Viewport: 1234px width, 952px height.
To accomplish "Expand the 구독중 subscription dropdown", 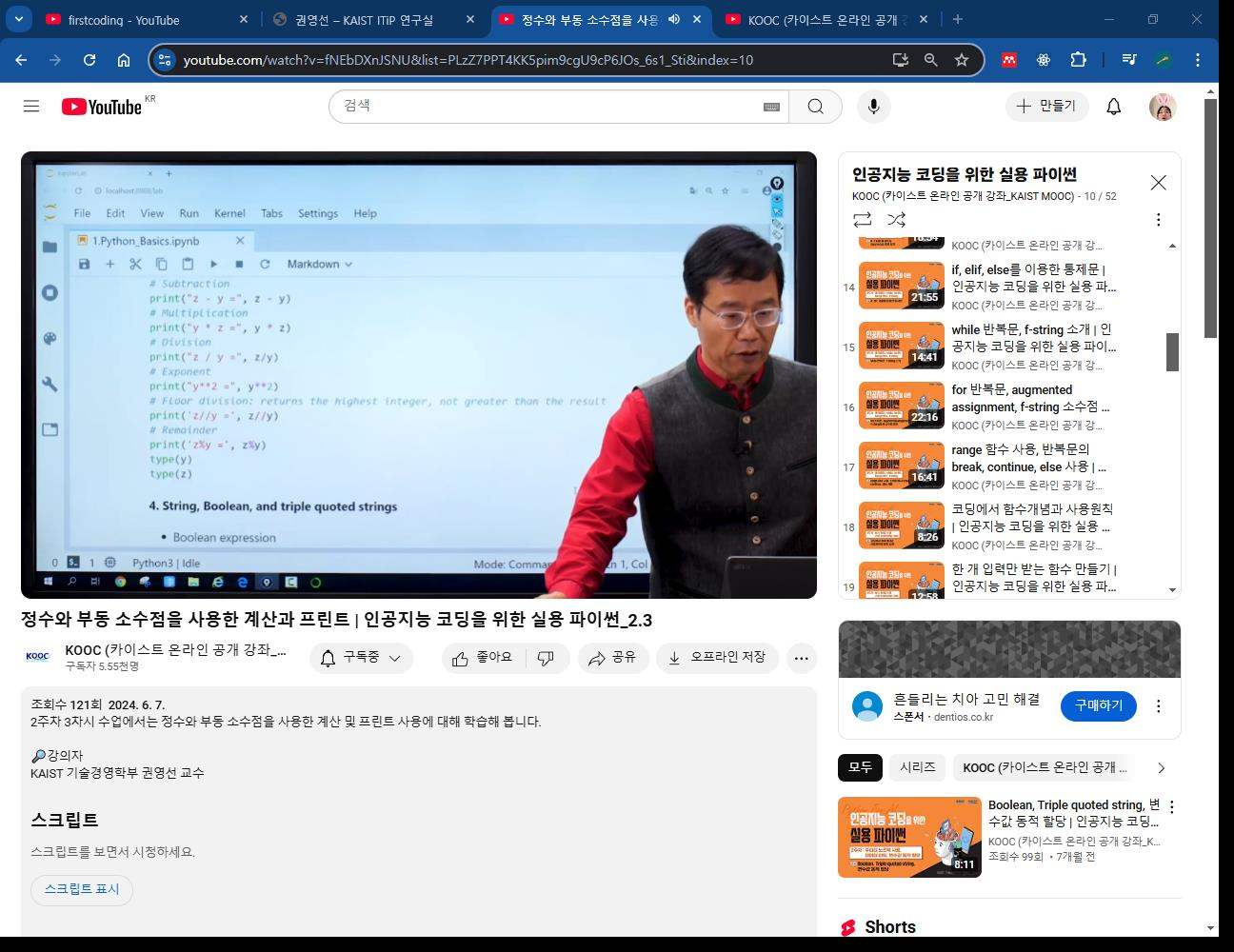I will (361, 658).
